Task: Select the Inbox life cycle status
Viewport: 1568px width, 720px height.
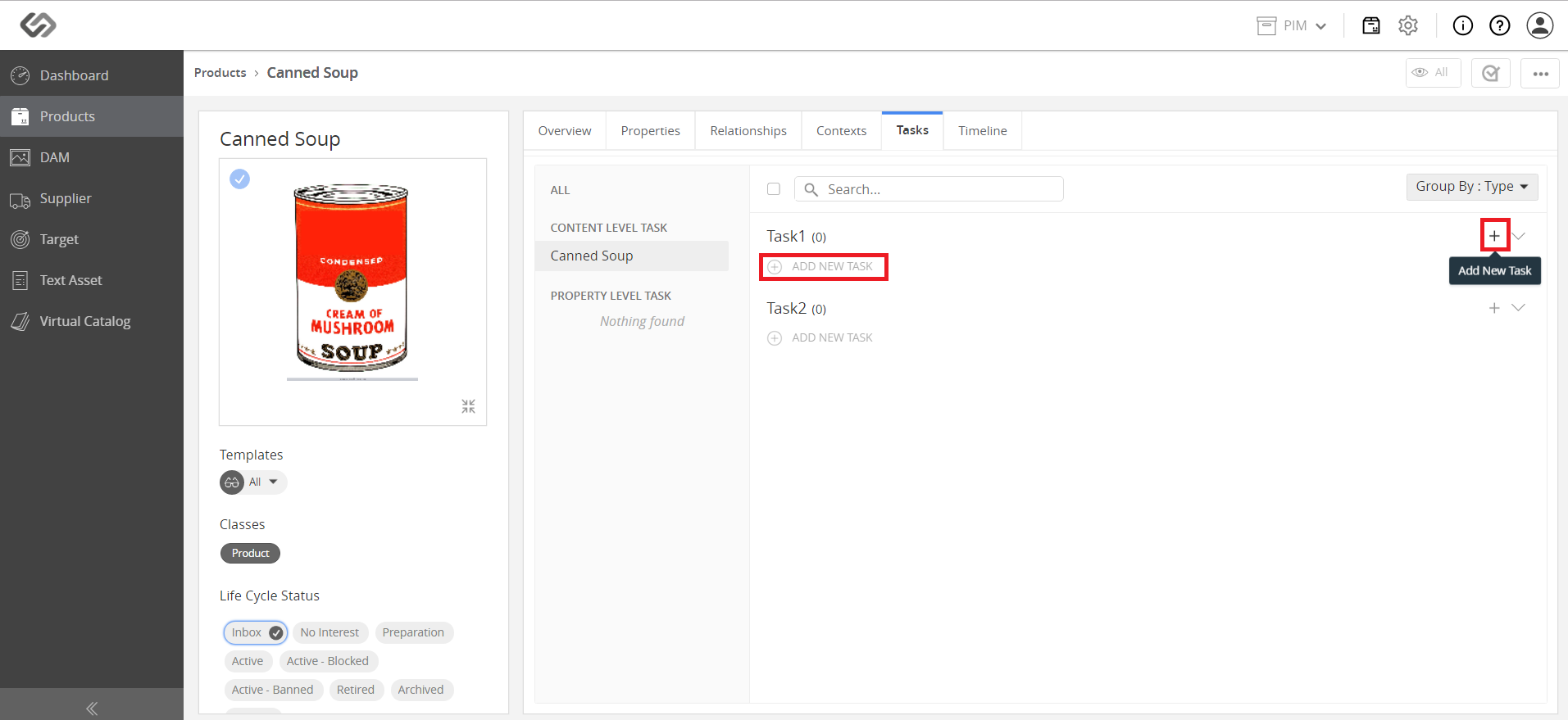Action: point(256,632)
